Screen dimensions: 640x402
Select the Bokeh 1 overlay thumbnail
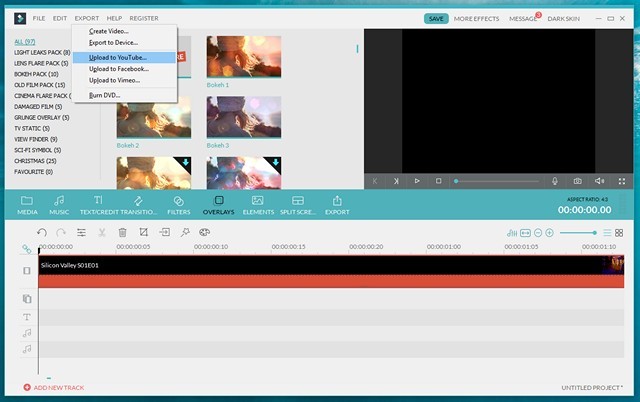(x=244, y=56)
